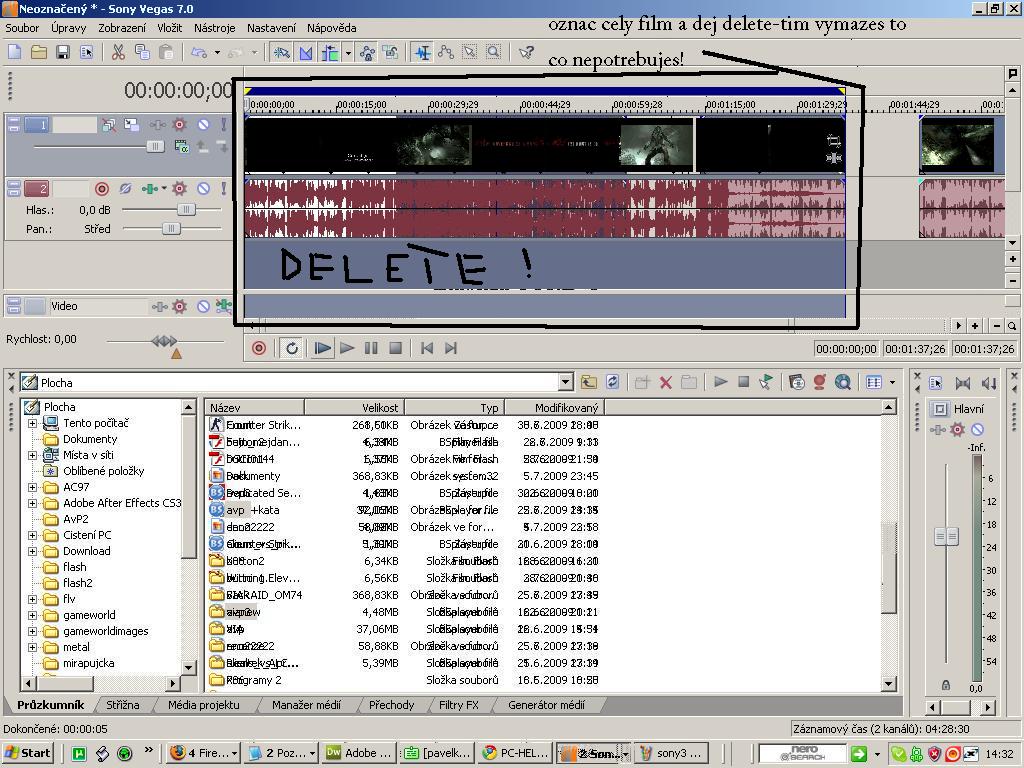Open track FX on video track 1
1024x768 pixels.
coord(180,125)
